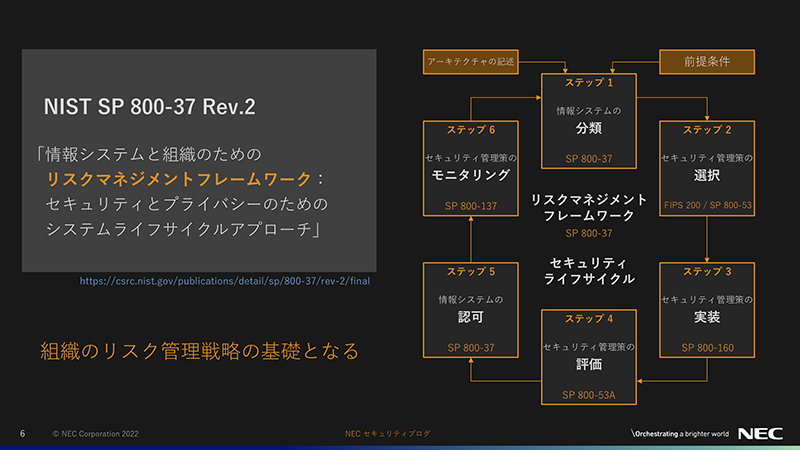Click the FIPS 200 / SP 800-53 reference
This screenshot has height=450, width=800.
[x=706, y=205]
